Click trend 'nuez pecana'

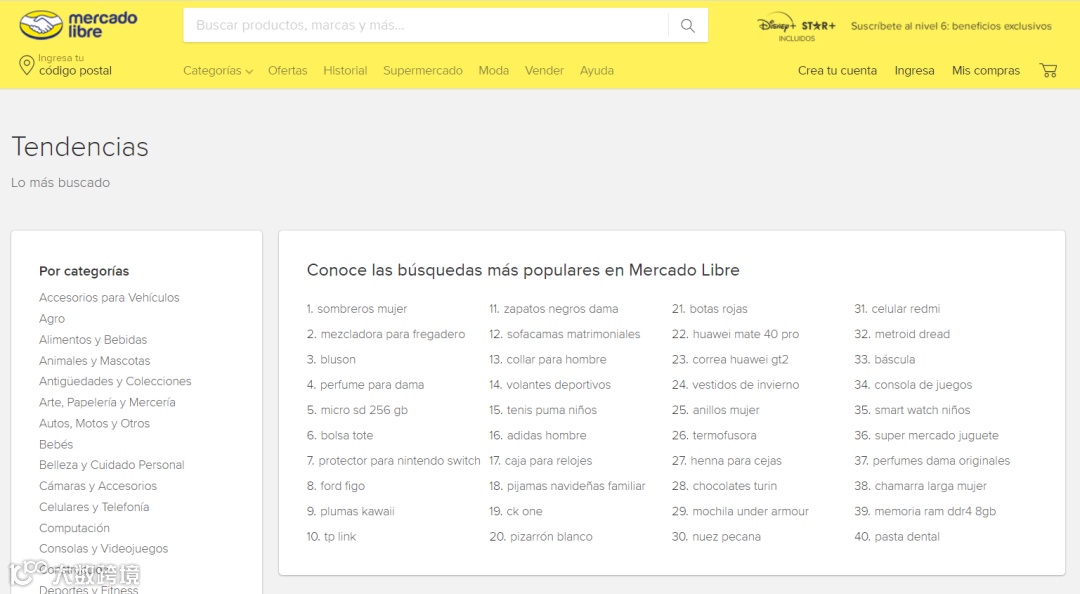(x=726, y=537)
